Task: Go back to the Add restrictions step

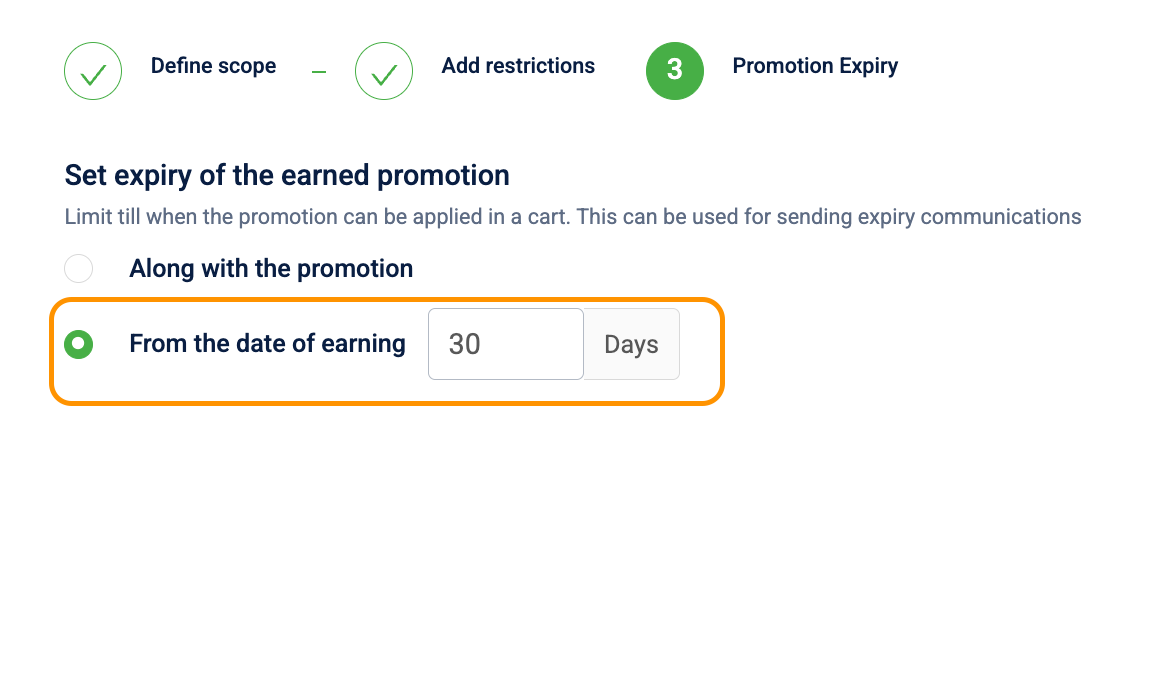Action: 518,66
